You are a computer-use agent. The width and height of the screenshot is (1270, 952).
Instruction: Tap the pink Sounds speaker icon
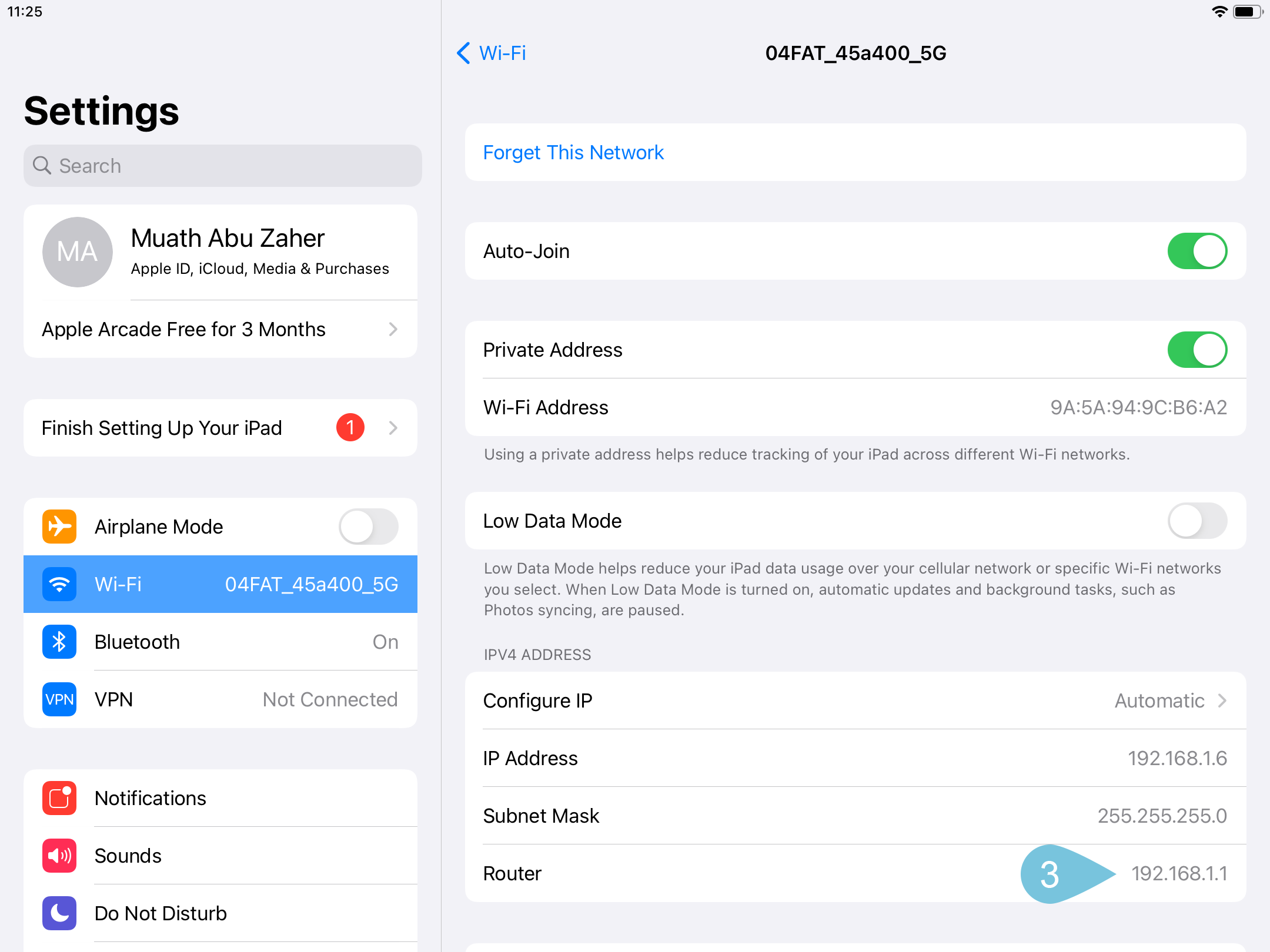[x=59, y=856]
